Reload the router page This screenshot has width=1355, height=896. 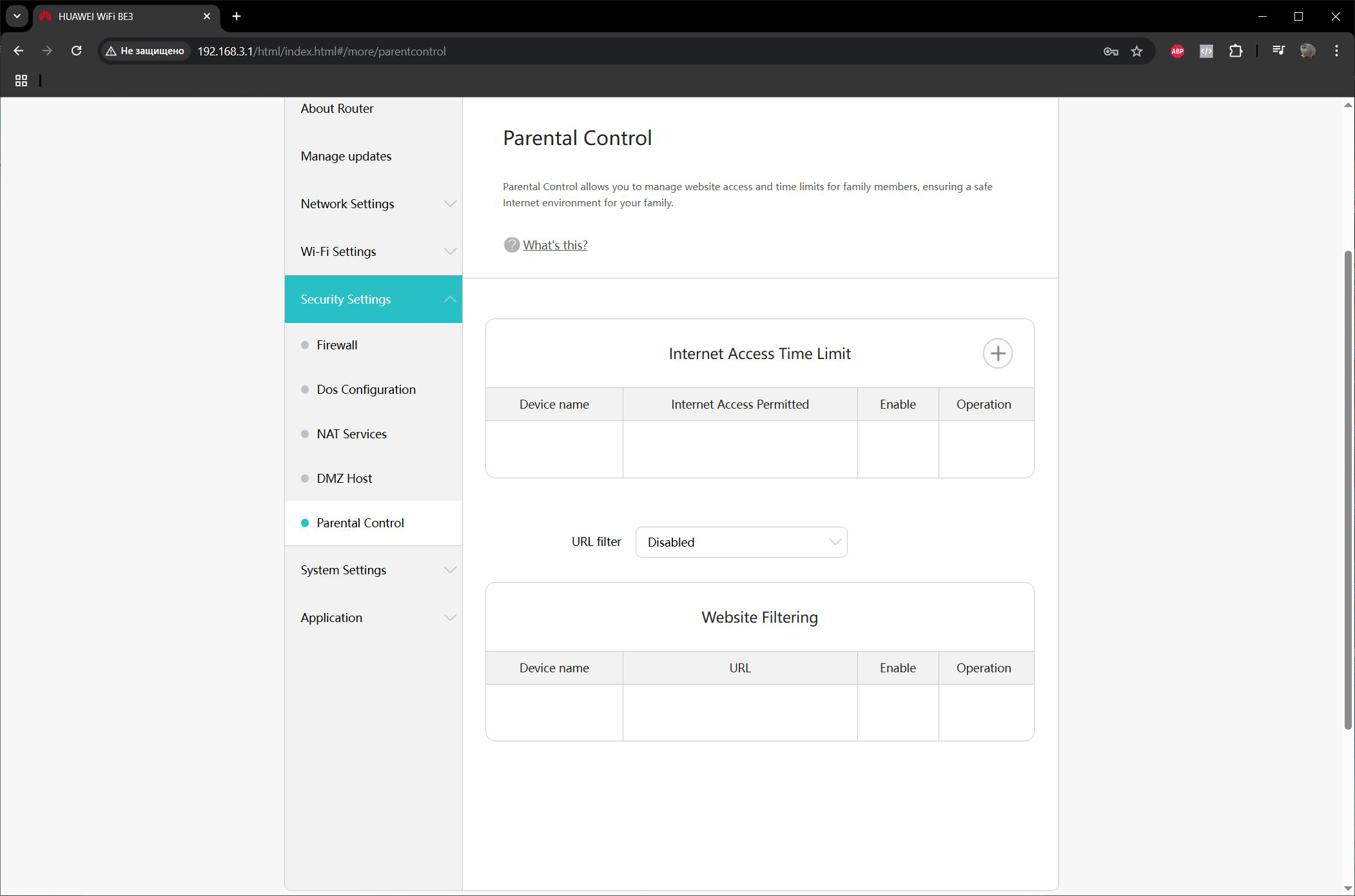point(76,51)
